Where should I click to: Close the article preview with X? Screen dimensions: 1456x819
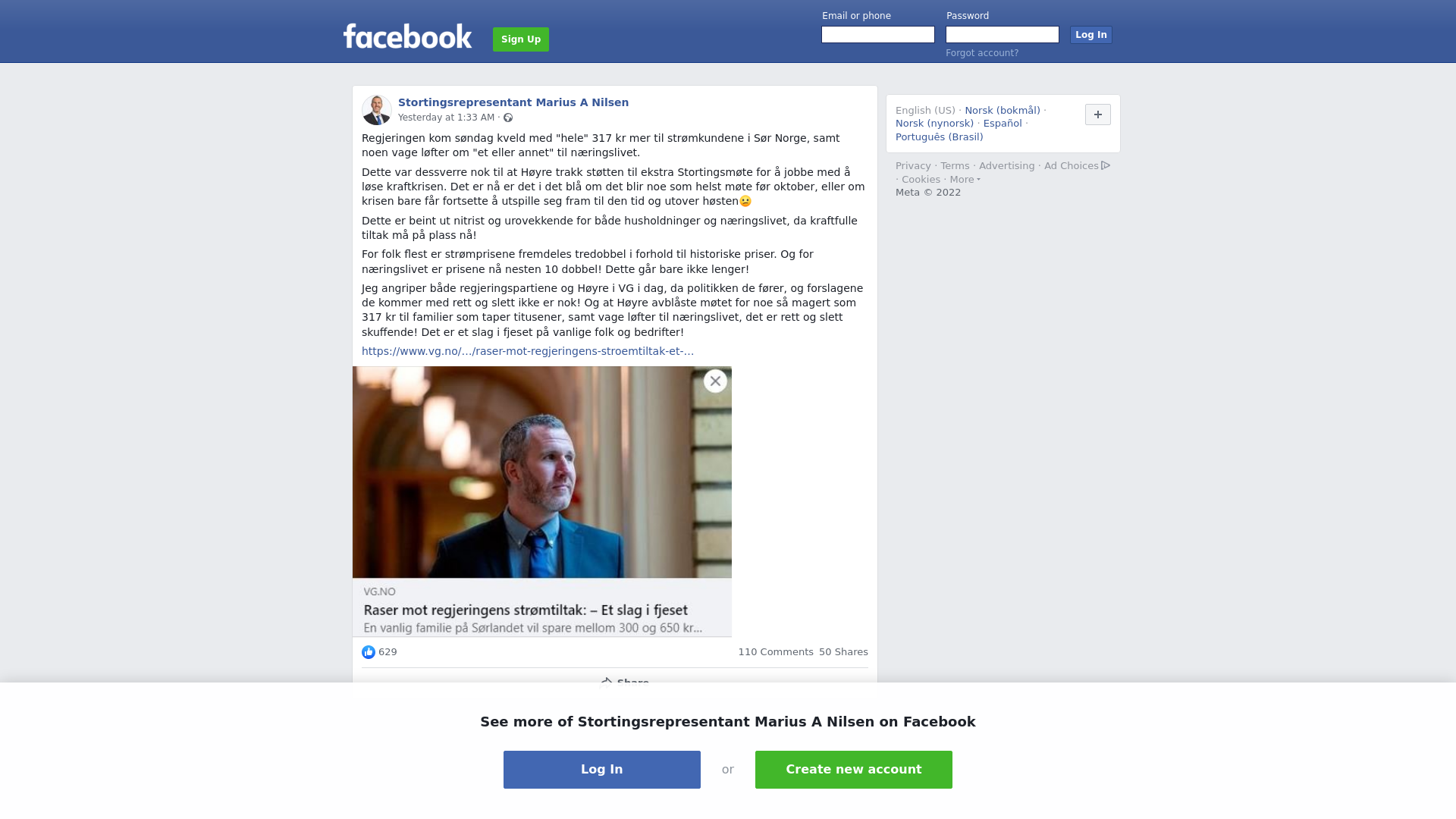tap(715, 381)
